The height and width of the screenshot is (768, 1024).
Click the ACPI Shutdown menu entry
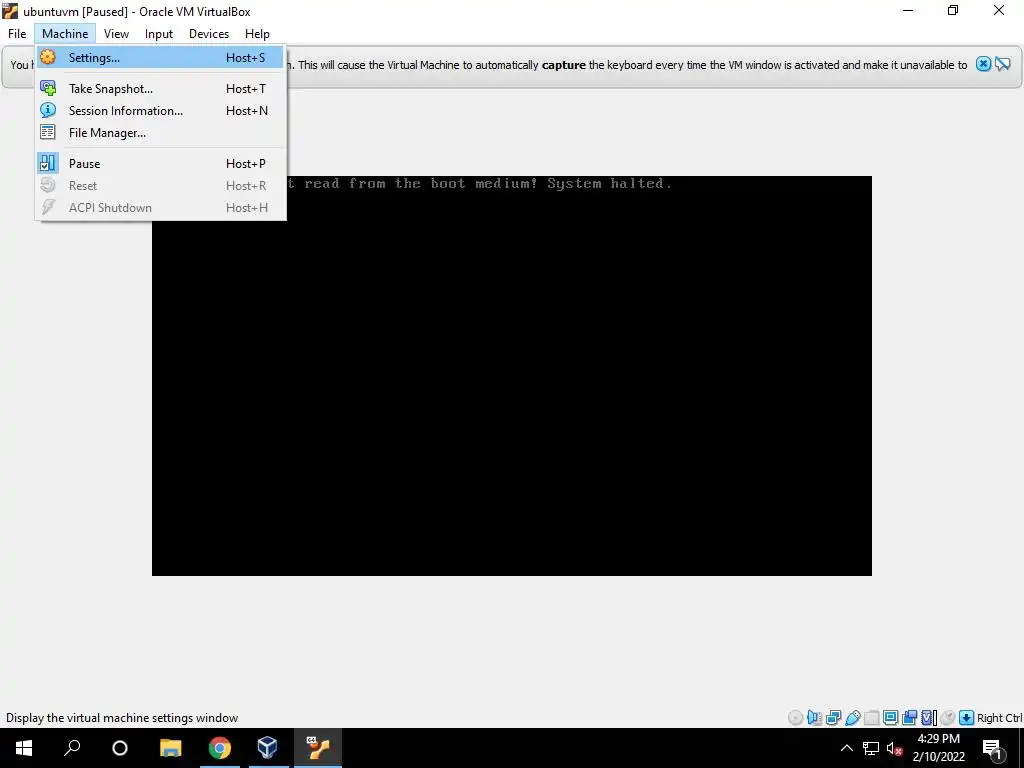click(160, 208)
